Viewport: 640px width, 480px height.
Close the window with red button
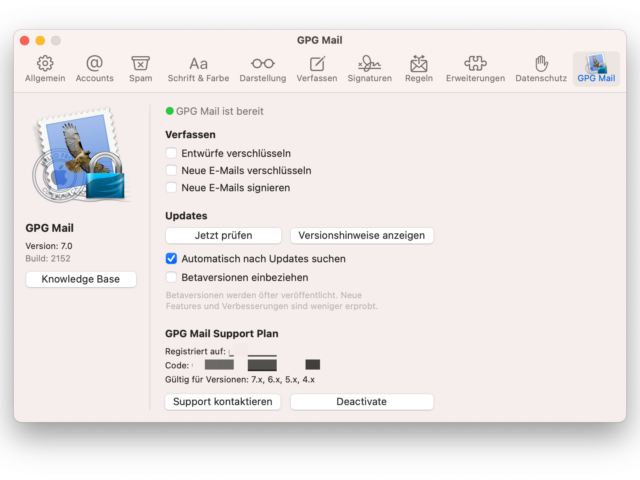tap(24, 40)
